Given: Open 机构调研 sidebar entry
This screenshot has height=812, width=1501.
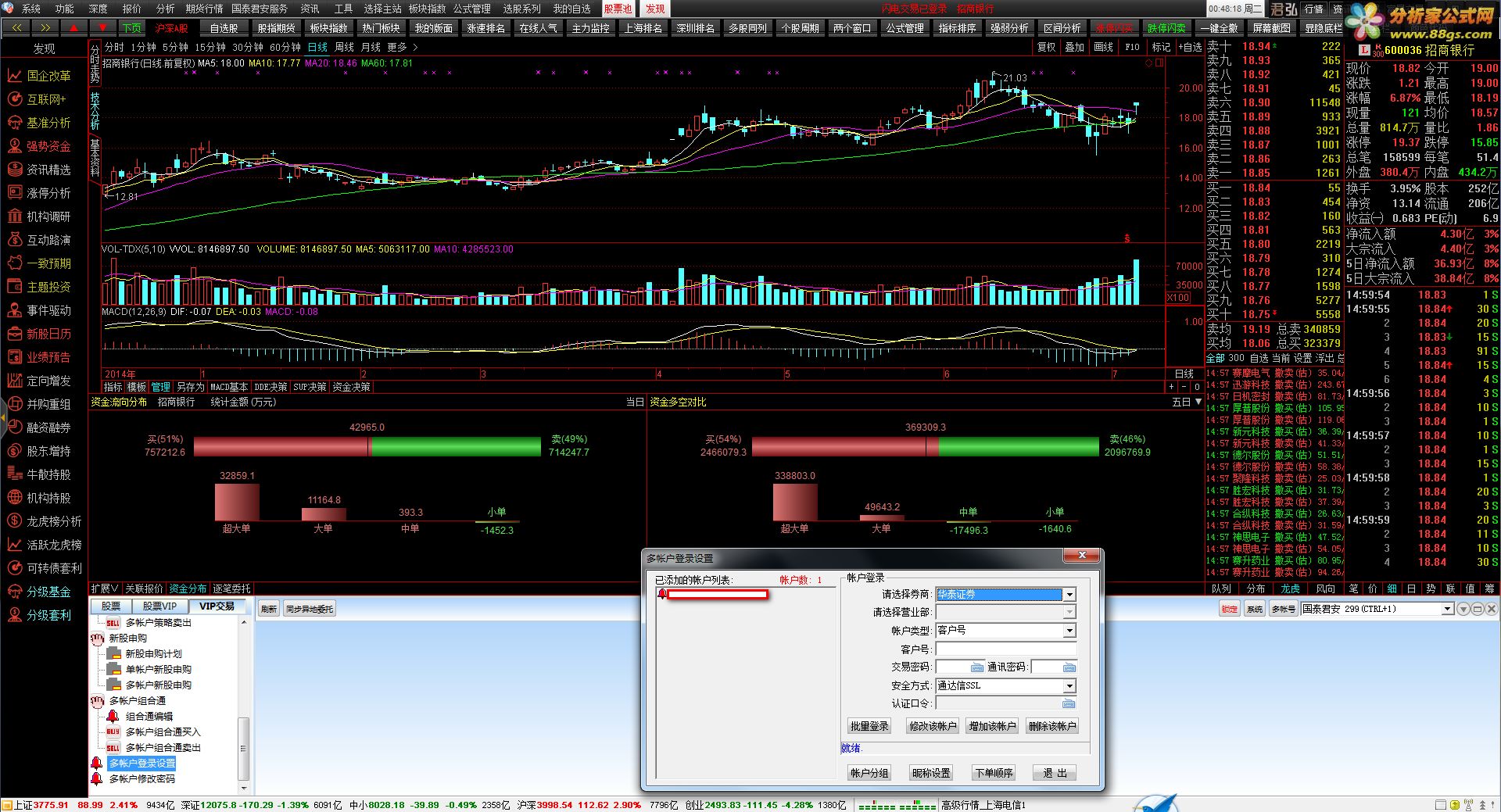Looking at the screenshot, I should pos(39,216).
